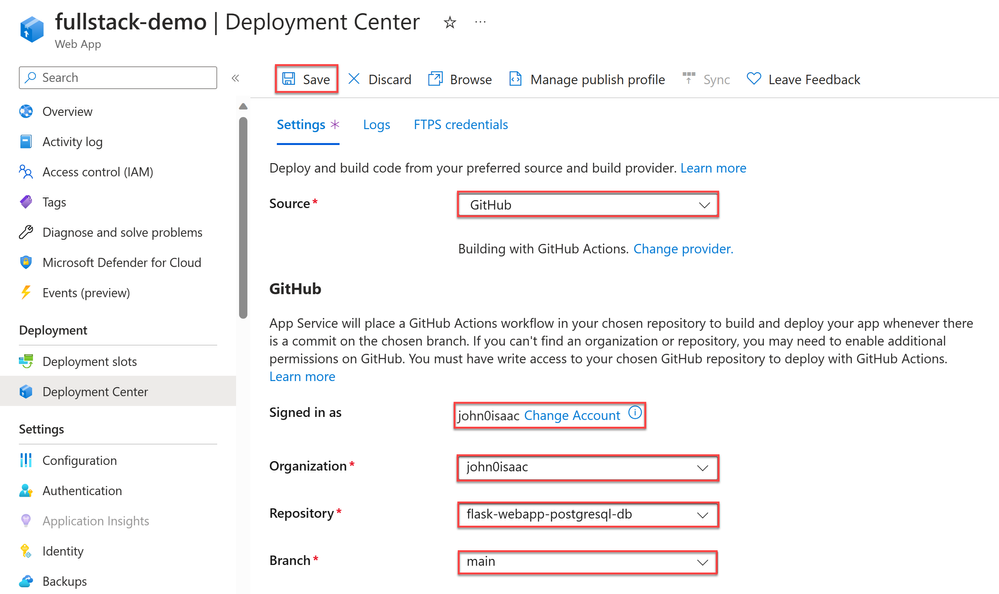Click the Access control people icon

pyautogui.click(x=26, y=171)
